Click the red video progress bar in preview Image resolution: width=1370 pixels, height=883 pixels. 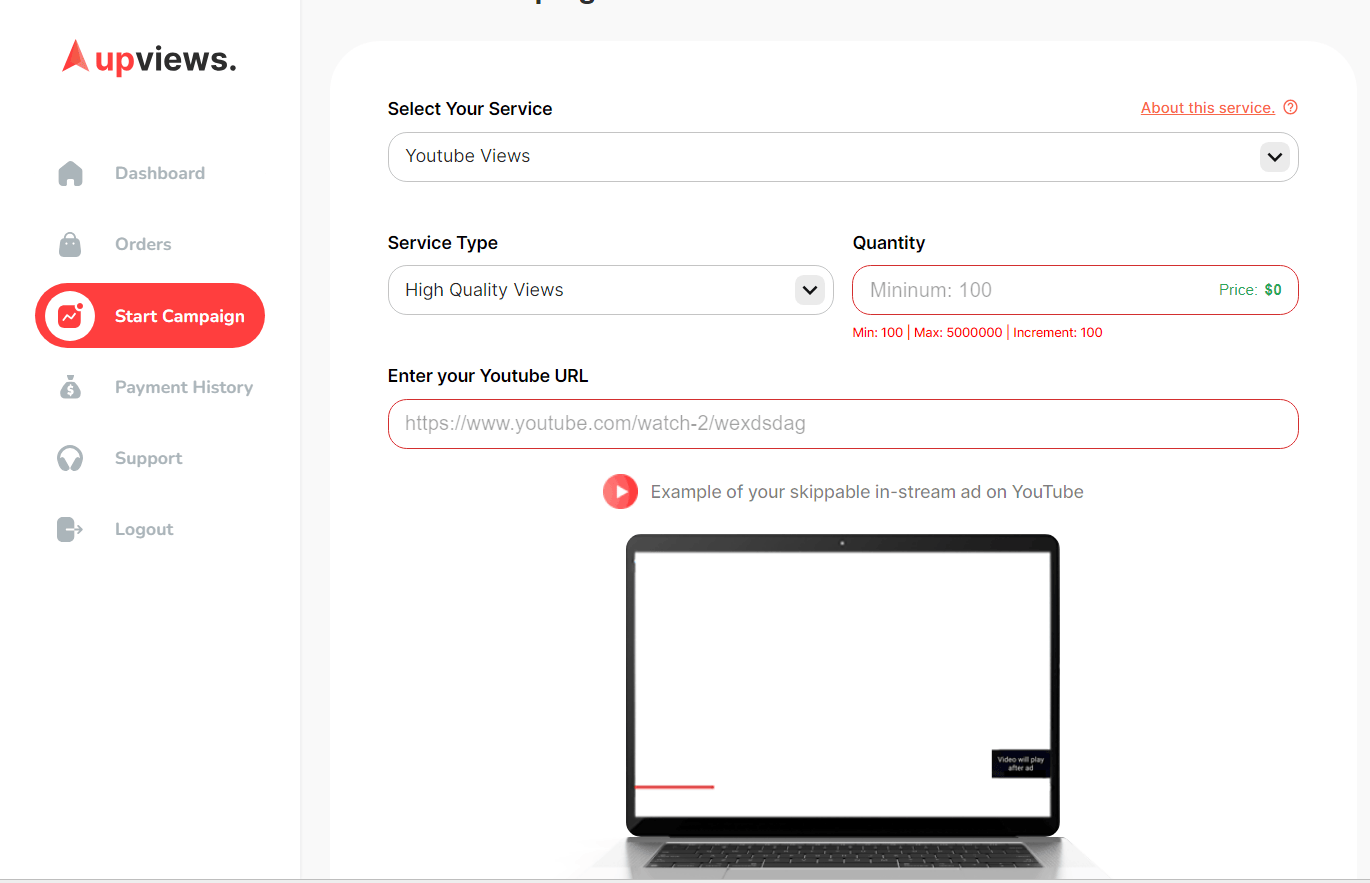click(674, 787)
